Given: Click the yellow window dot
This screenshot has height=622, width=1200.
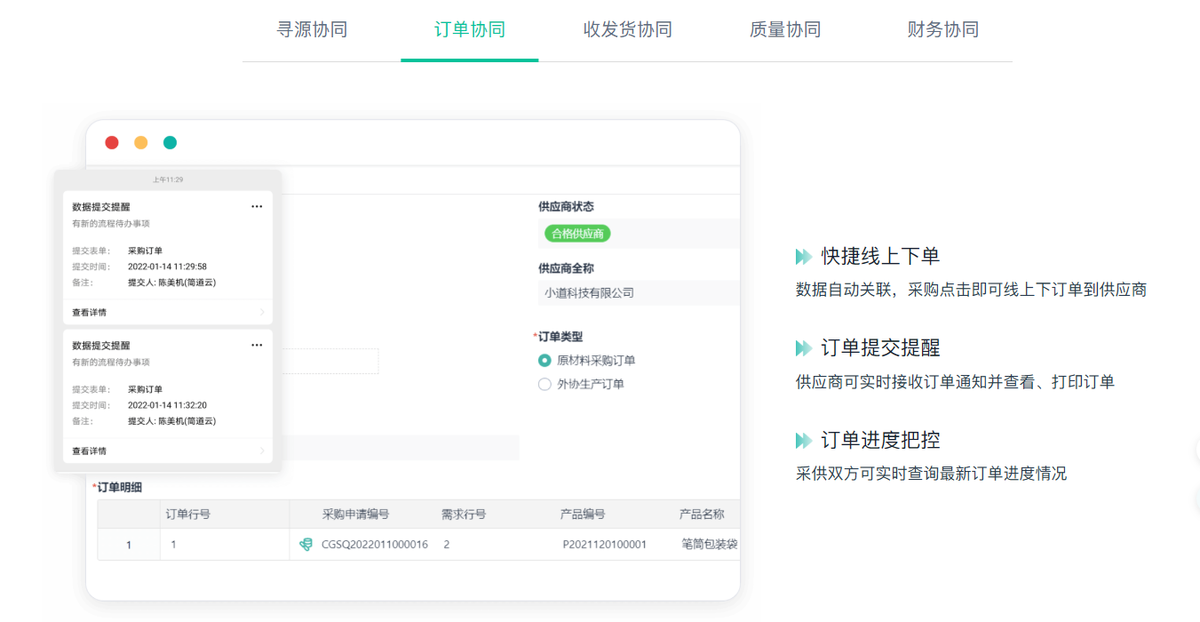Looking at the screenshot, I should pos(141,143).
